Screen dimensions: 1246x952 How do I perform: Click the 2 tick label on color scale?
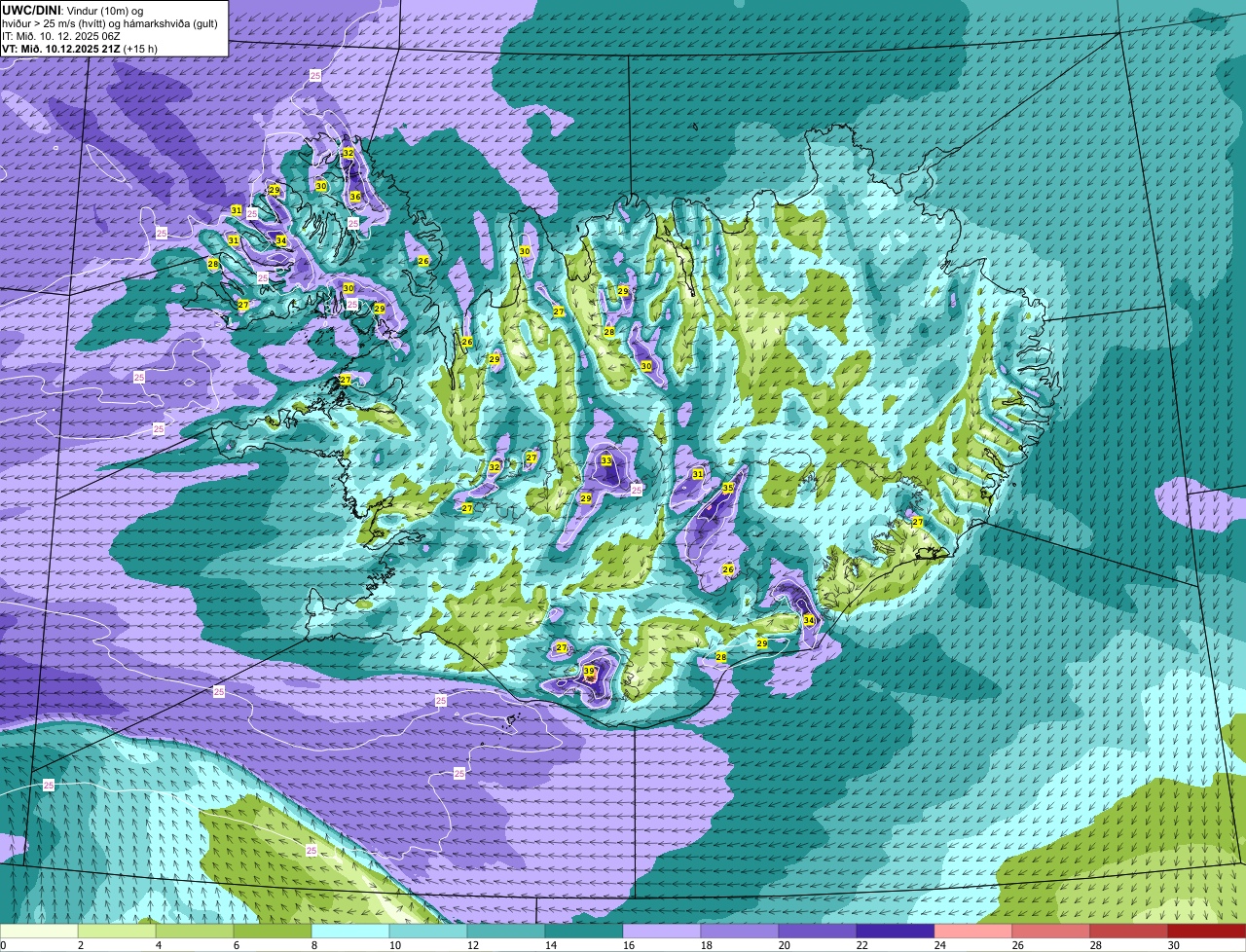(80, 945)
